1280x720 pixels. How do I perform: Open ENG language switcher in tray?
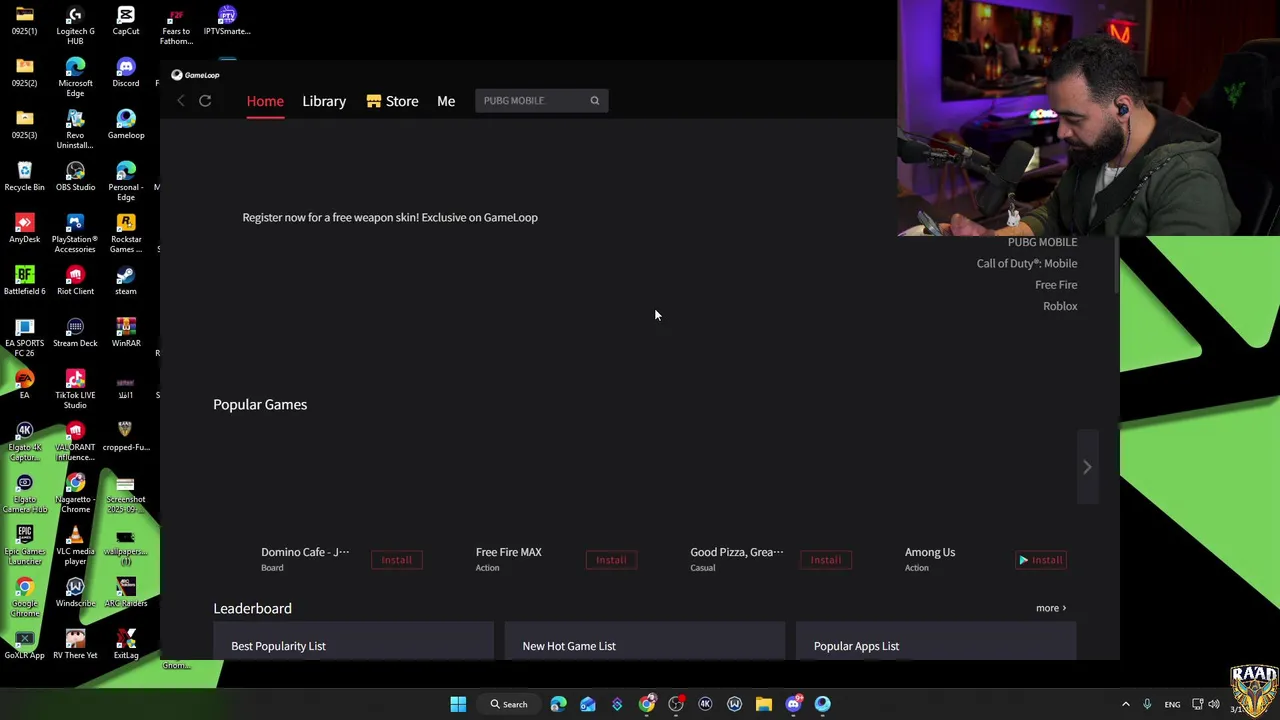coord(1172,704)
